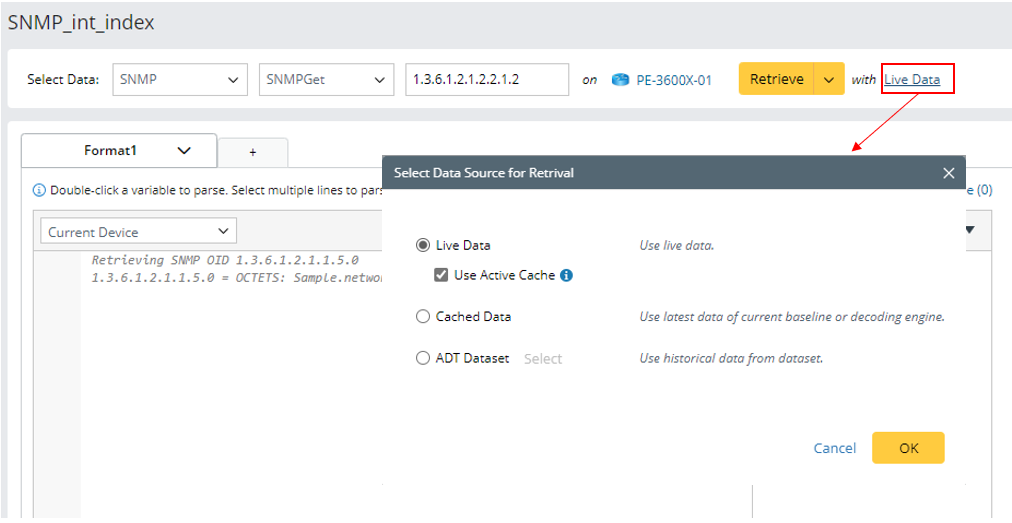Click Cancel in the dialog
Viewport: 1012px width, 523px height.
pos(834,448)
